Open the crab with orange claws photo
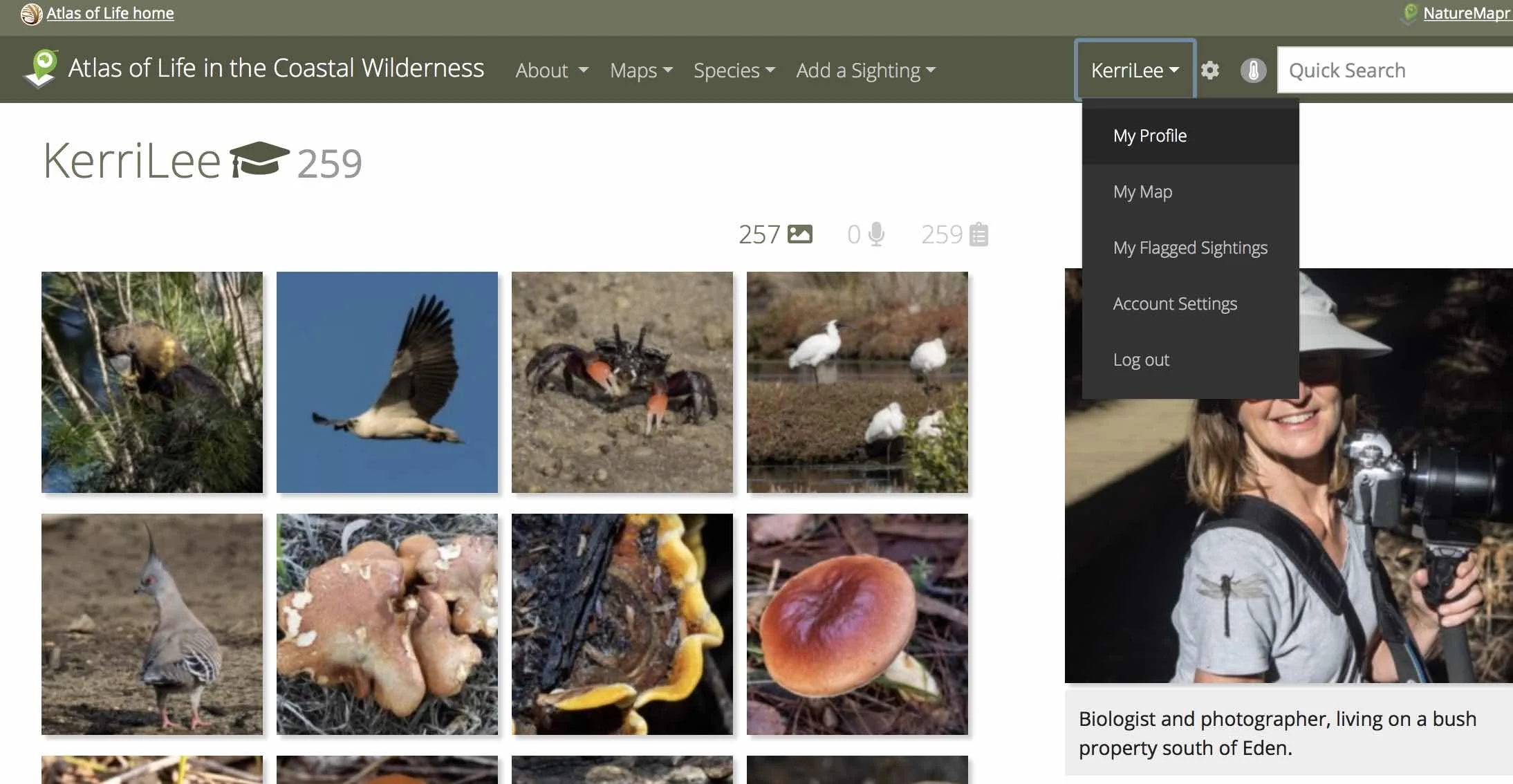 (x=622, y=382)
